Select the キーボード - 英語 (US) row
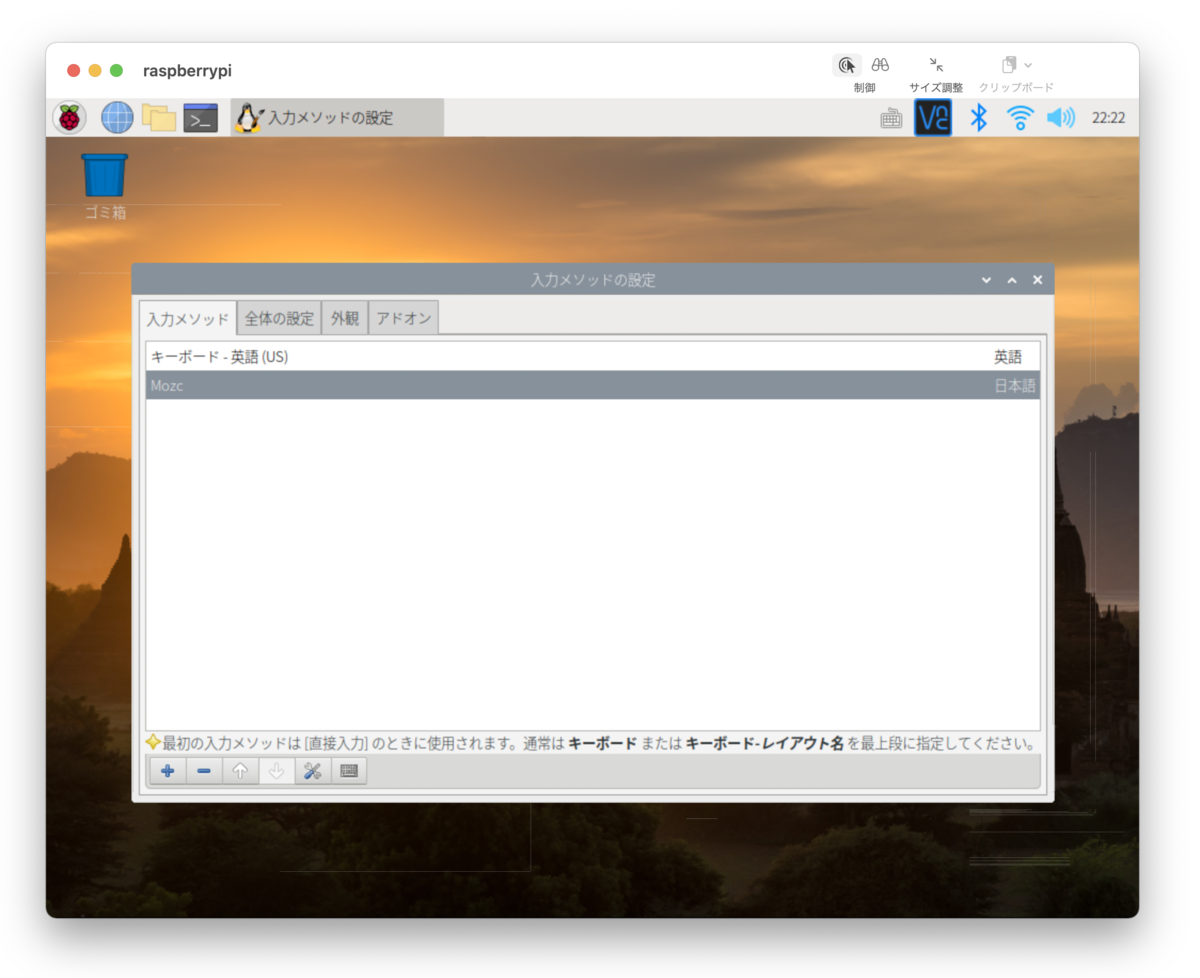This screenshot has height=978, width=1200. 593,357
